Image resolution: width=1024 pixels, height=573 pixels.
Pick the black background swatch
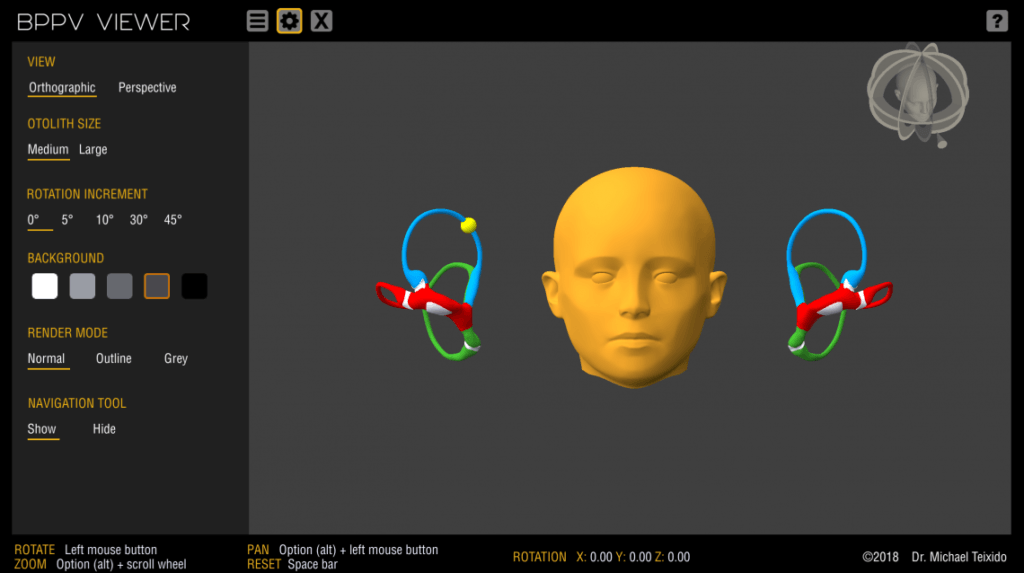[194, 287]
